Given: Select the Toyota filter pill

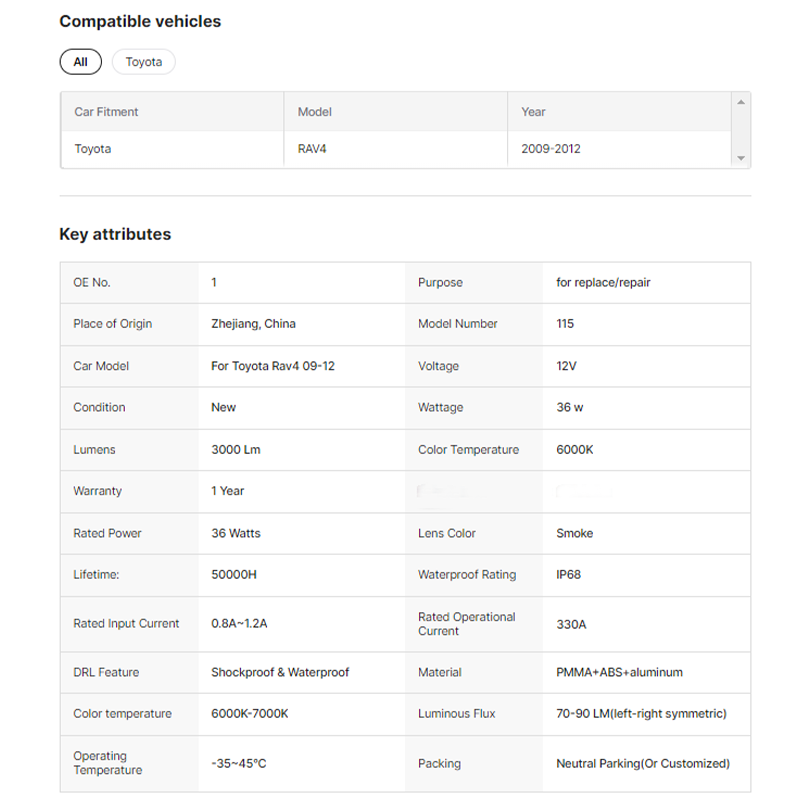Looking at the screenshot, I should 144,62.
